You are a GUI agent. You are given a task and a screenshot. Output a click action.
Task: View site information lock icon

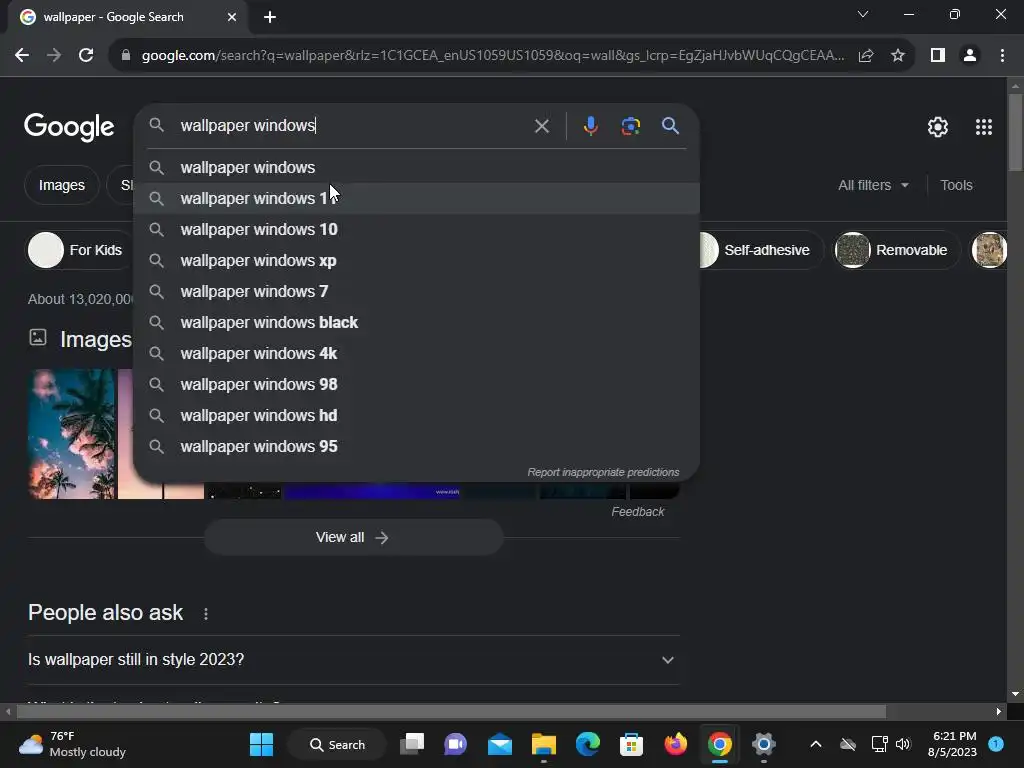coord(126,56)
